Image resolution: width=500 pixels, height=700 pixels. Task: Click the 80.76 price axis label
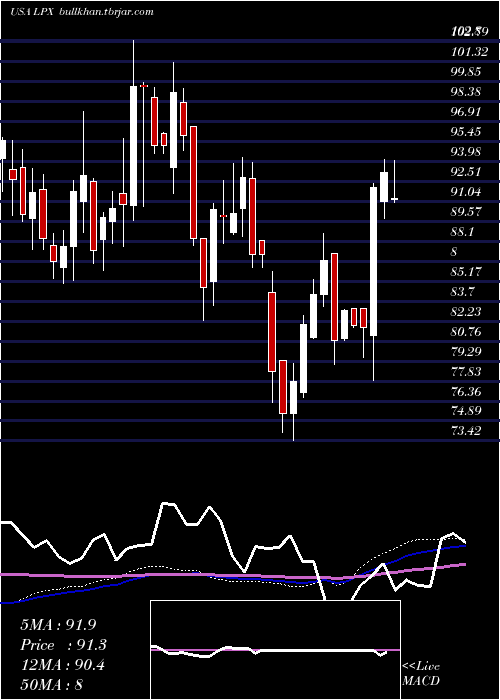click(x=468, y=332)
